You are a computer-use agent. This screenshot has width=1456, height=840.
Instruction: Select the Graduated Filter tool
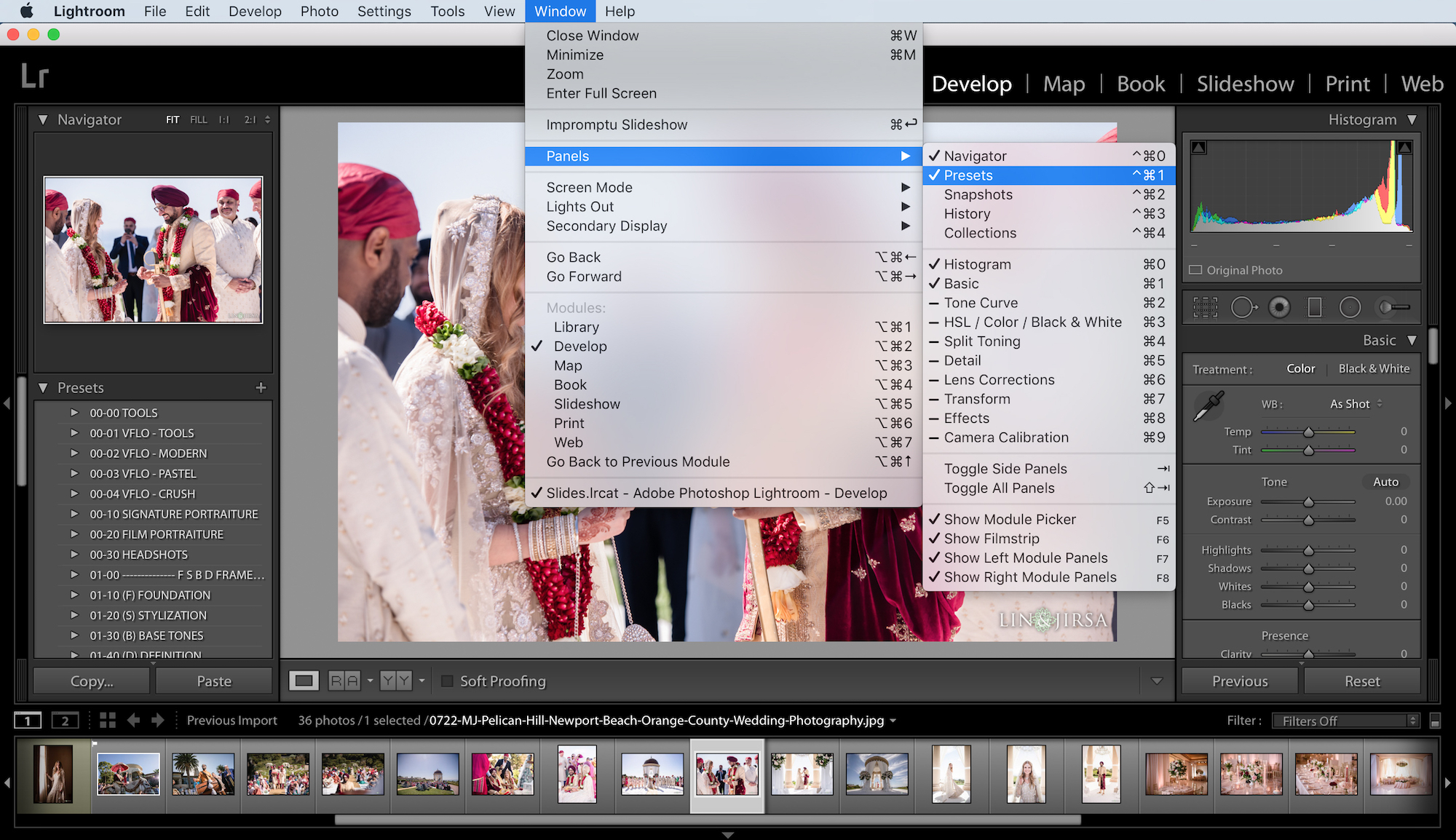click(x=1315, y=306)
